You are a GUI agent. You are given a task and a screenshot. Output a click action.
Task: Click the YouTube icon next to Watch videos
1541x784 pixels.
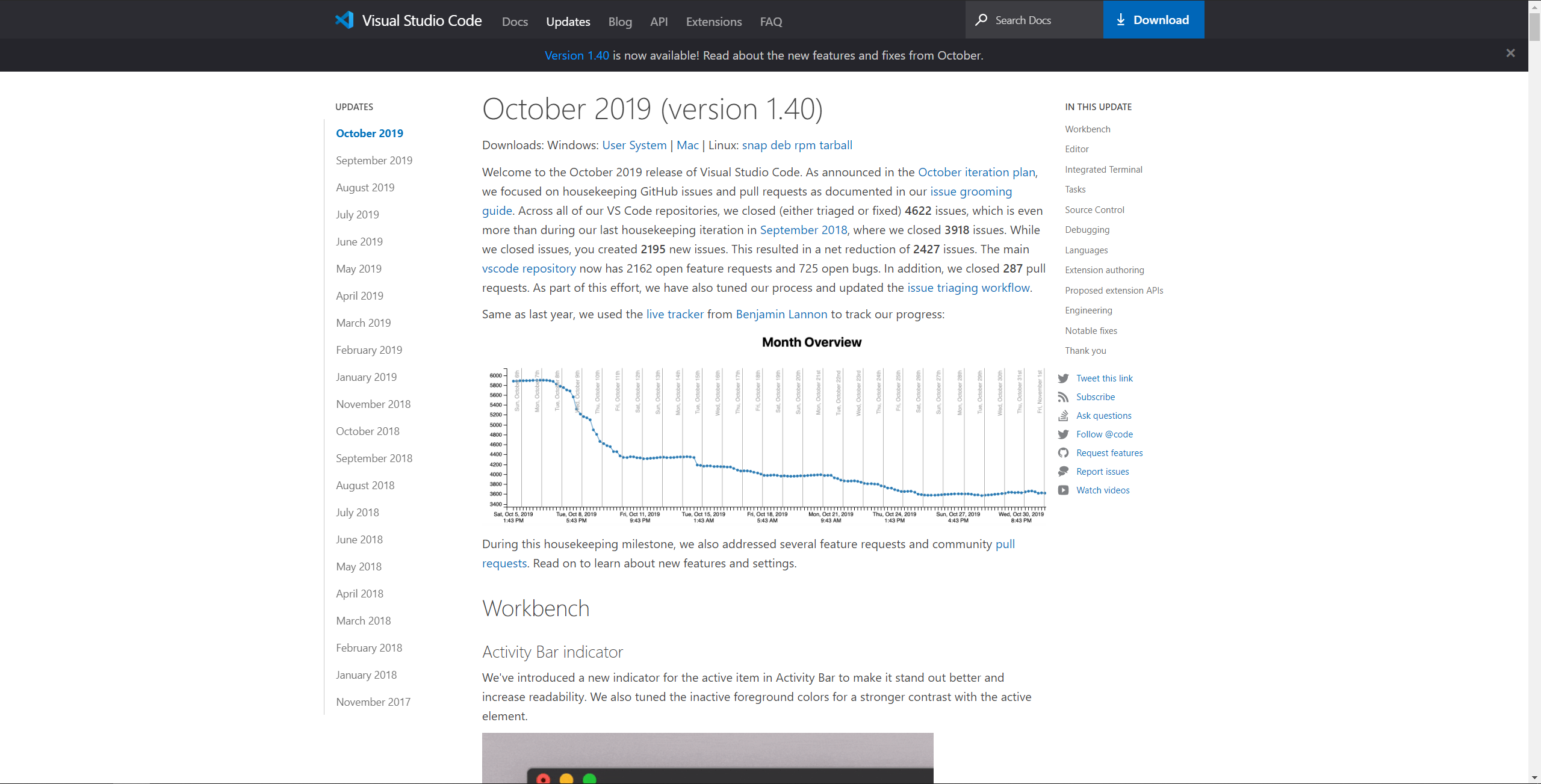pos(1064,490)
